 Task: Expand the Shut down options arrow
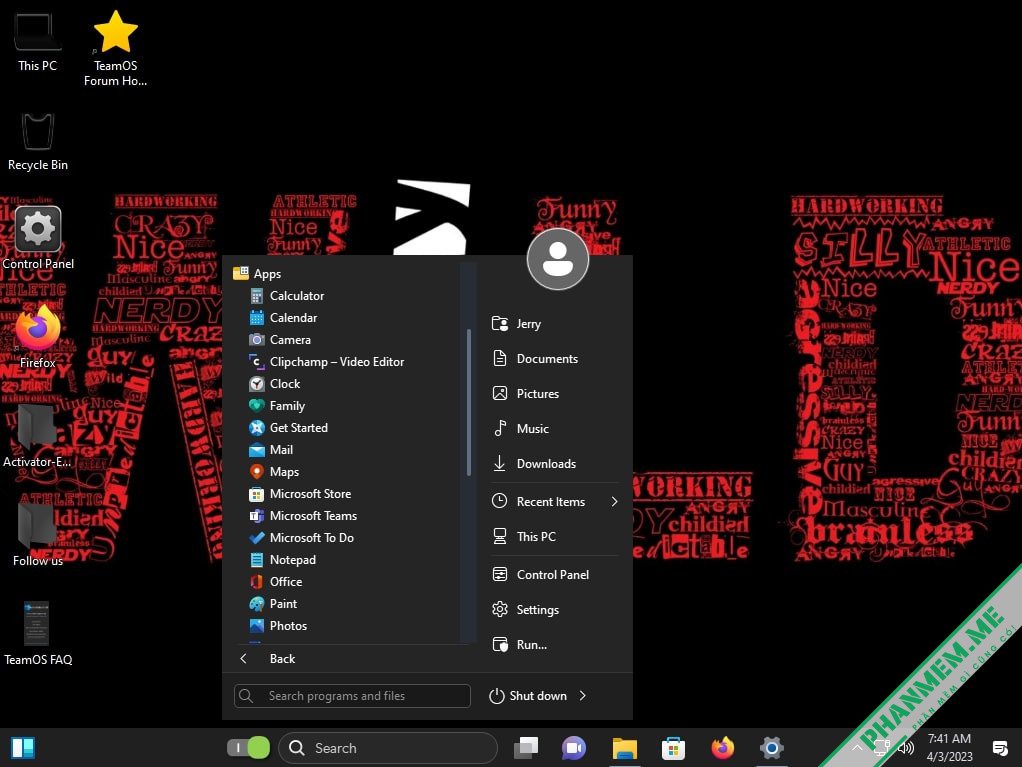tap(583, 696)
